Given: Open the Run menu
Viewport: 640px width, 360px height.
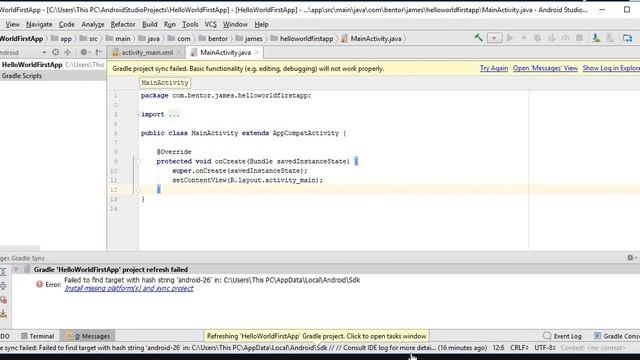Looking at the screenshot, I should point(169,24).
